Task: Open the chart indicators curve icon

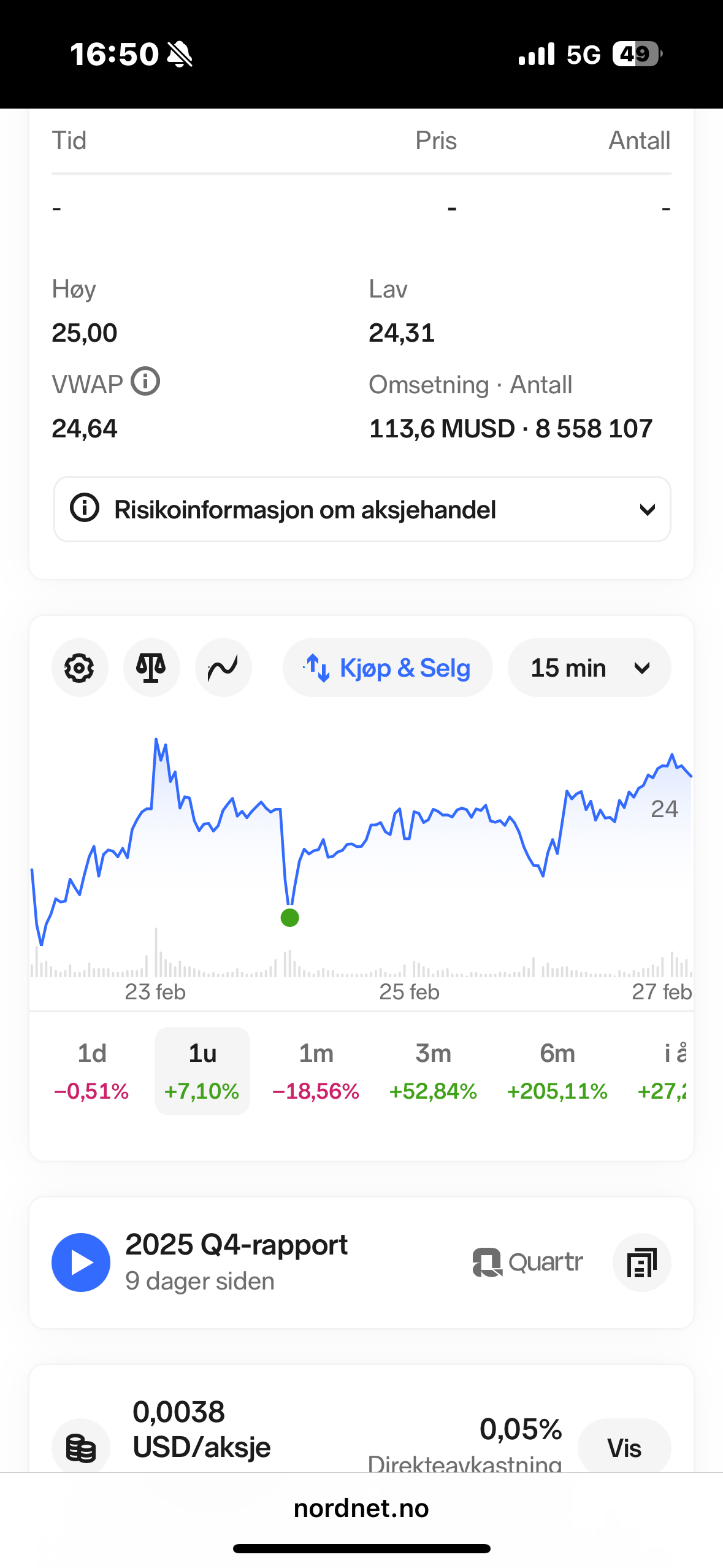Action: tap(223, 667)
